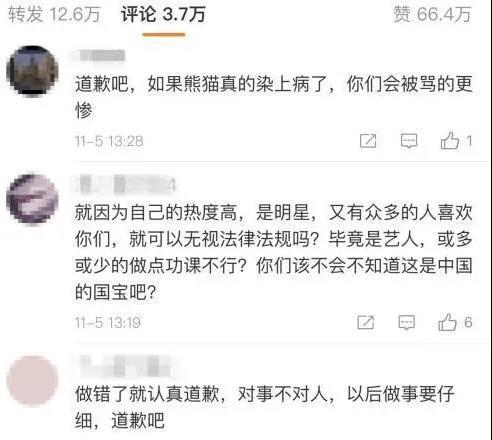Screen dimensions: 492x440
Task: Open the second commenter's blurred username
Action: tap(125, 184)
